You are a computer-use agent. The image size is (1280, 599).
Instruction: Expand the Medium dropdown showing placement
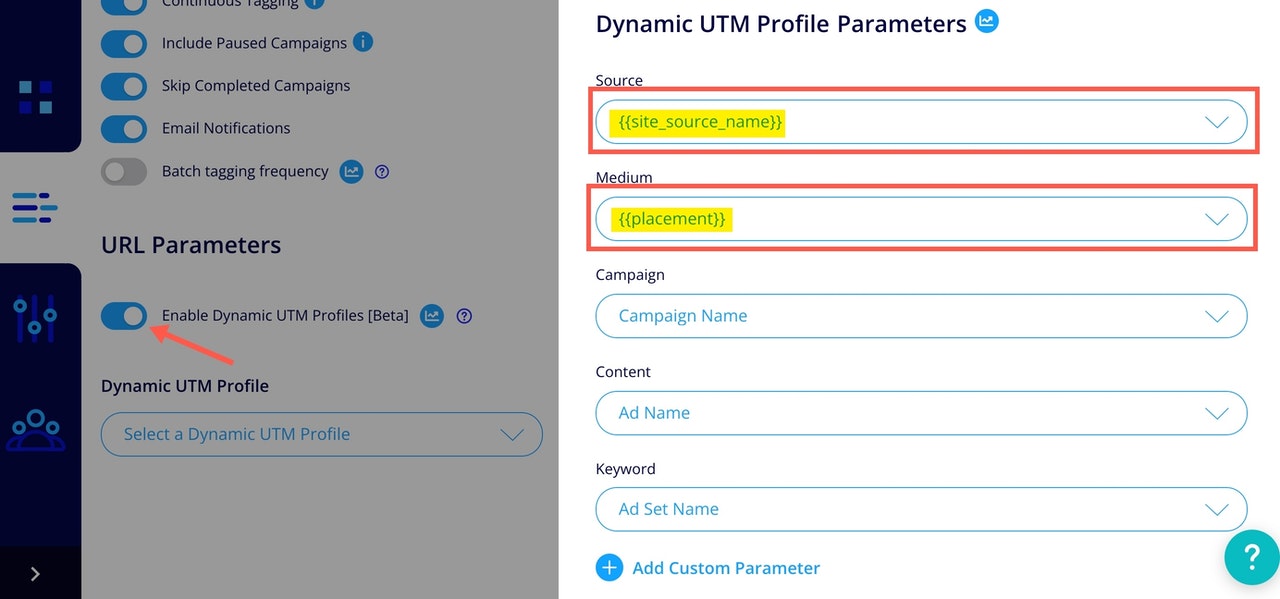[921, 219]
